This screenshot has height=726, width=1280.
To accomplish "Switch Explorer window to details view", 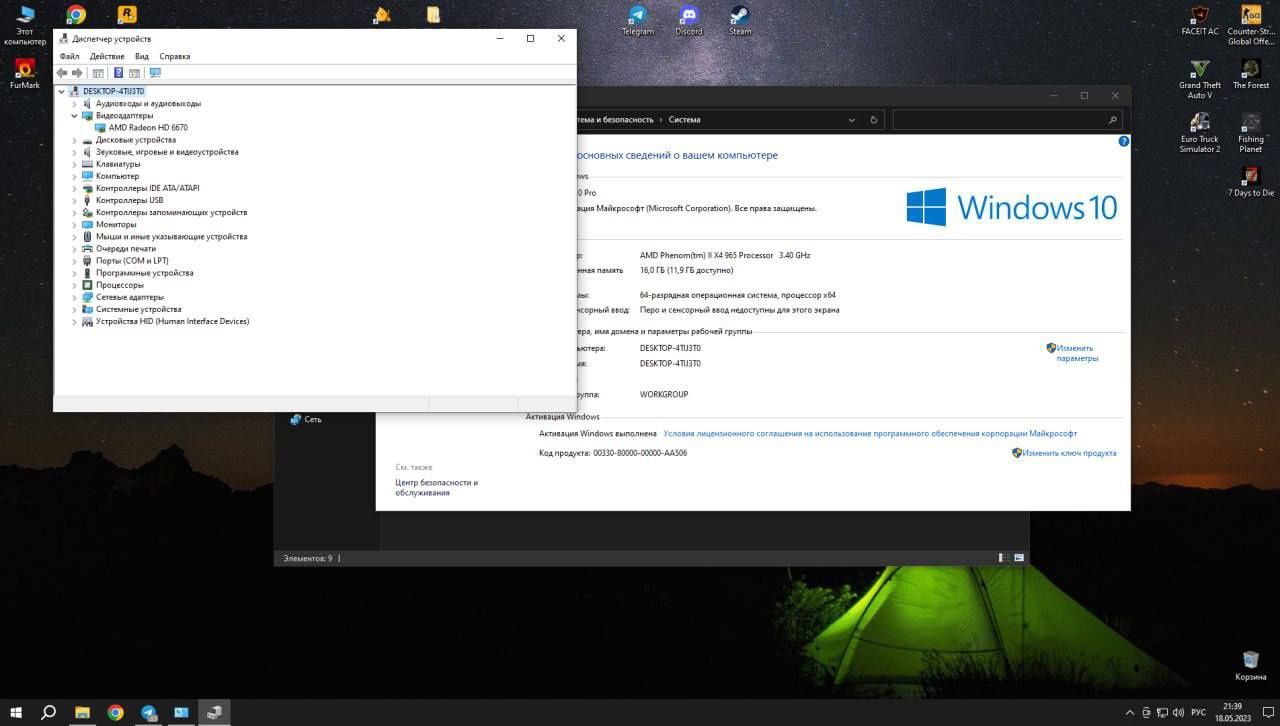I will 1003,558.
